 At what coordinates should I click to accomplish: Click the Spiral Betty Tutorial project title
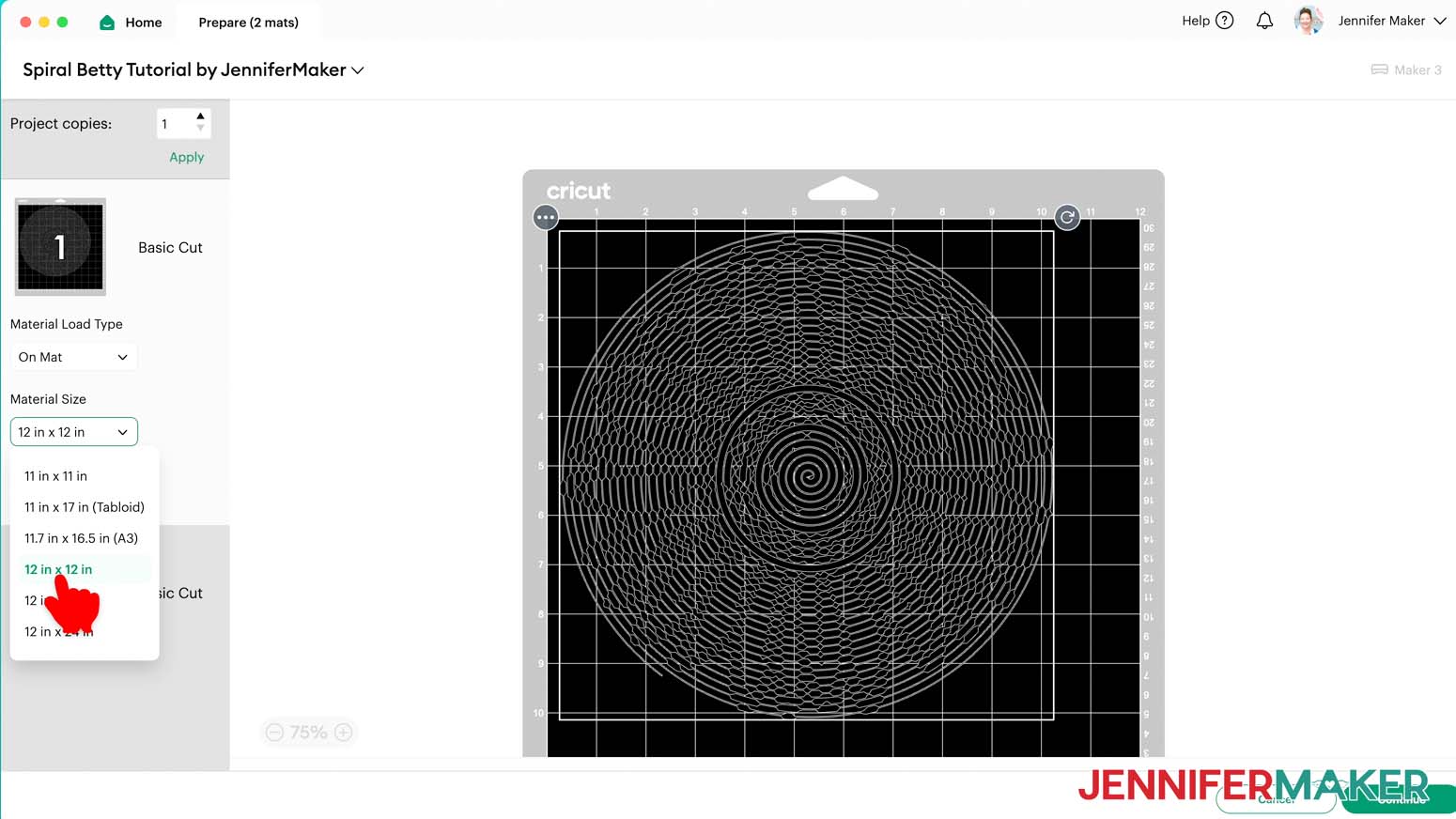[x=184, y=70]
